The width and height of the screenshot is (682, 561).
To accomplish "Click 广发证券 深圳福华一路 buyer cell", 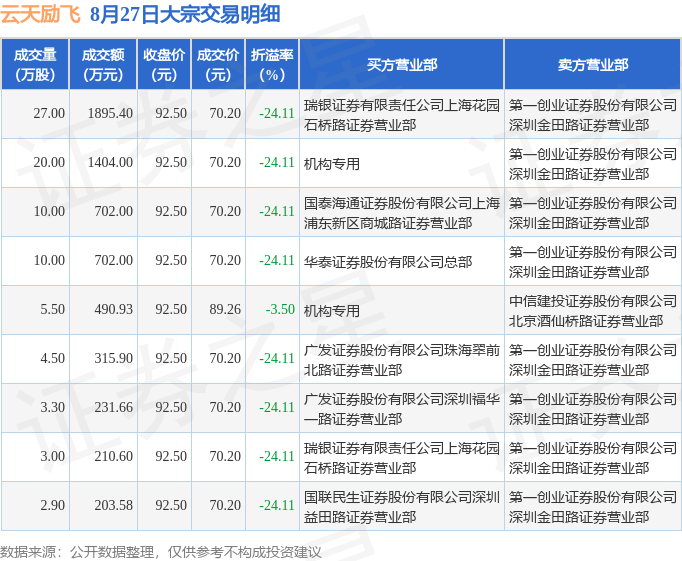I will pyautogui.click(x=401, y=409).
